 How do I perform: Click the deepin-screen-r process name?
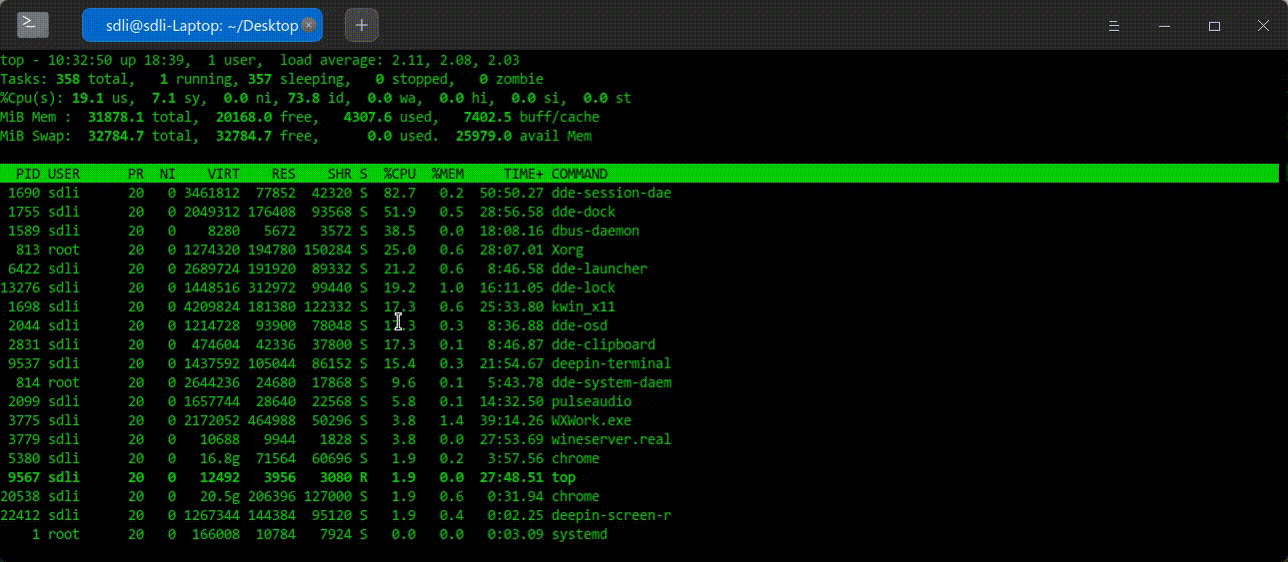click(x=612, y=516)
